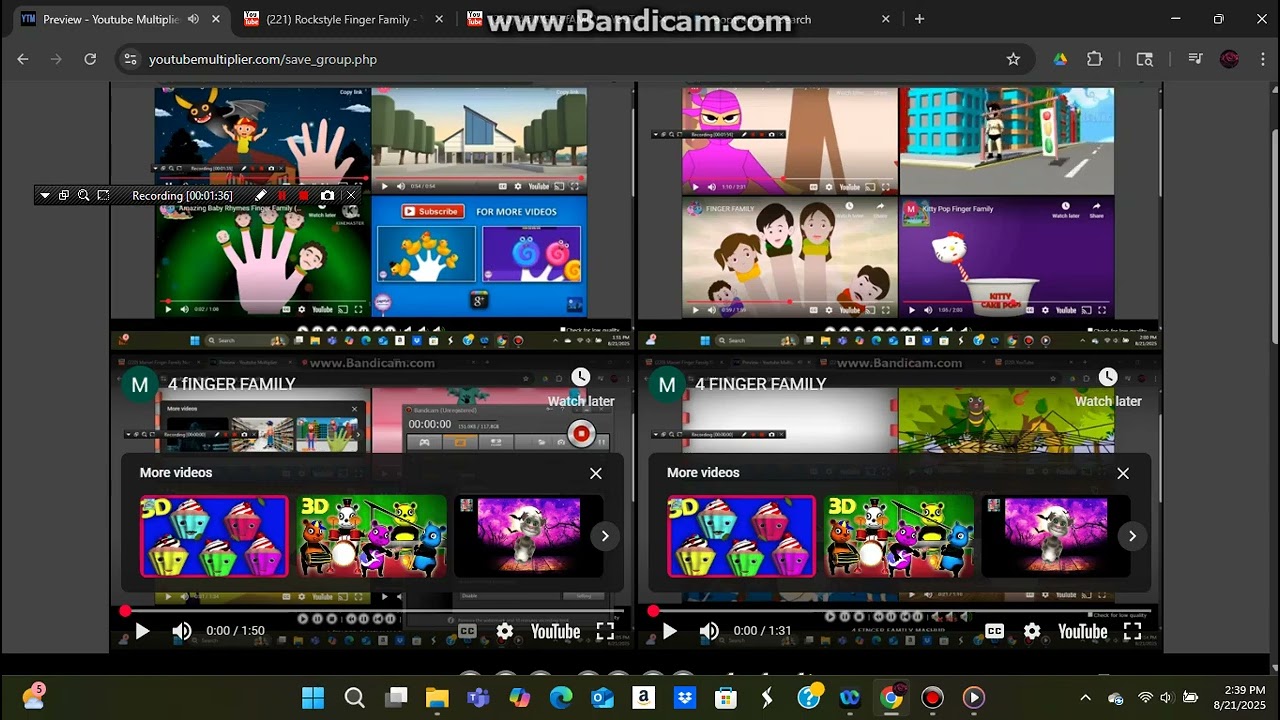The height and width of the screenshot is (720, 1280).
Task: Show next suggestions in left More videos
Action: [x=605, y=536]
